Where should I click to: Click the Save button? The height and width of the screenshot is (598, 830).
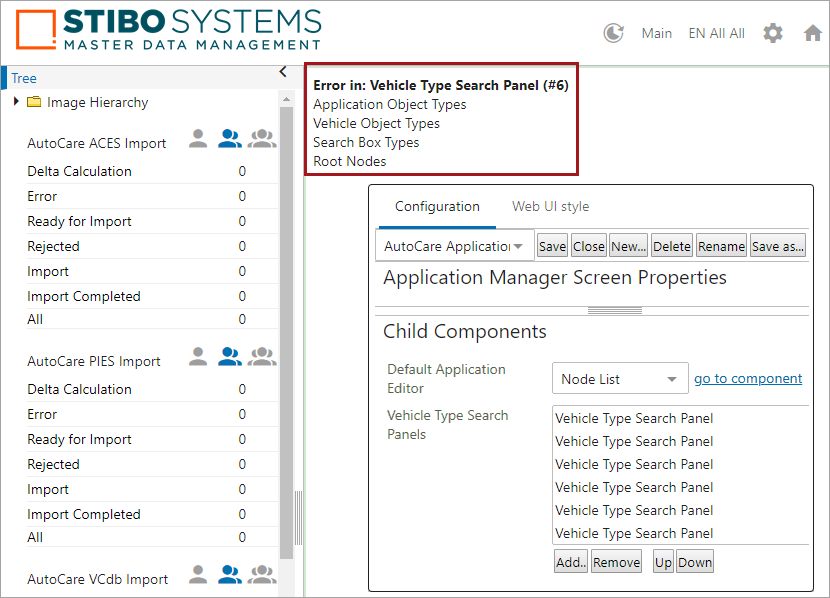click(552, 246)
